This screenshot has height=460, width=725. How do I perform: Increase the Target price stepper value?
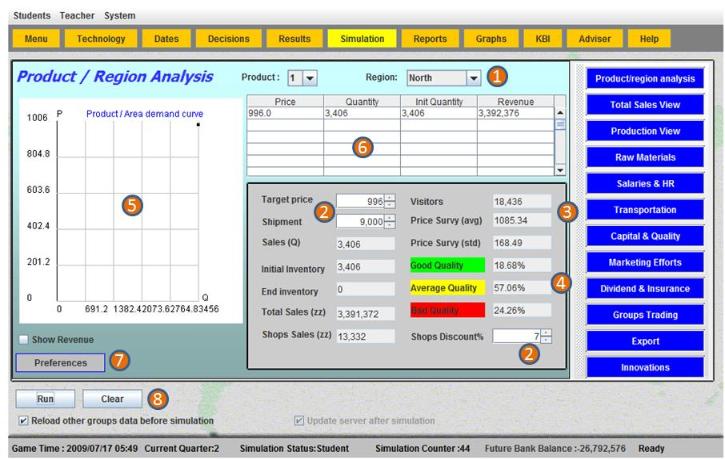[390, 197]
